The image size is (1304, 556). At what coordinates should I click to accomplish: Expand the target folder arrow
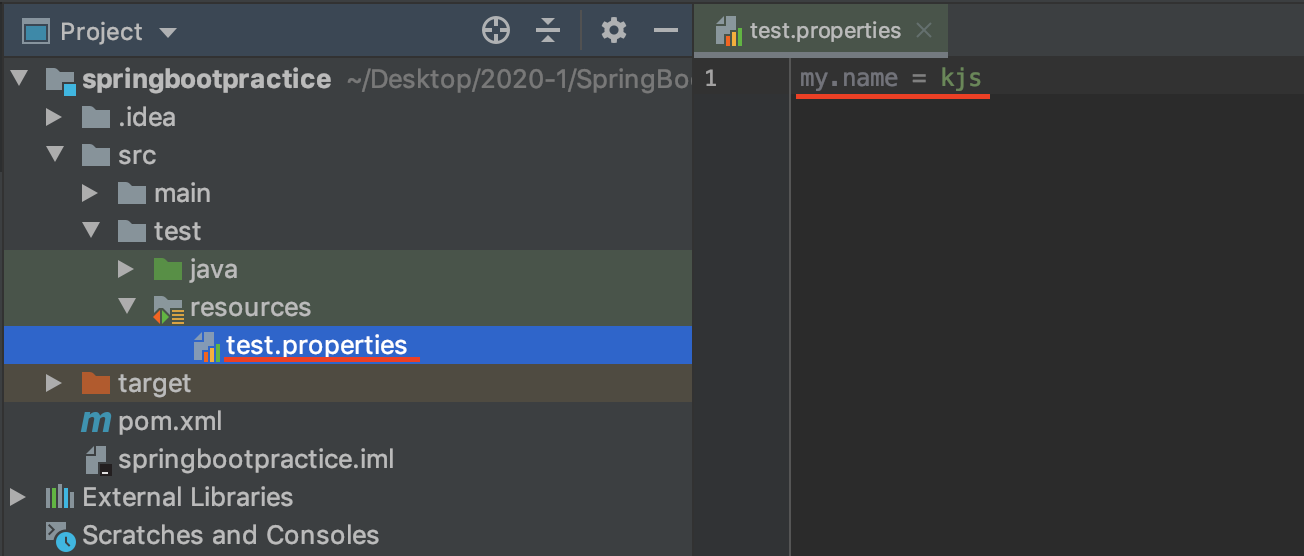coord(54,383)
